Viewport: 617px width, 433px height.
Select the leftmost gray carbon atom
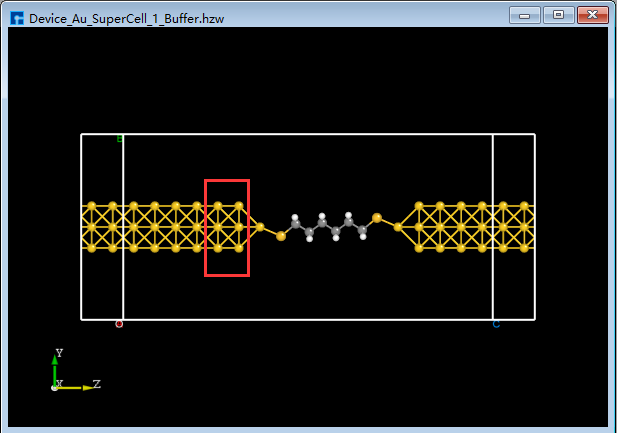tap(296, 224)
